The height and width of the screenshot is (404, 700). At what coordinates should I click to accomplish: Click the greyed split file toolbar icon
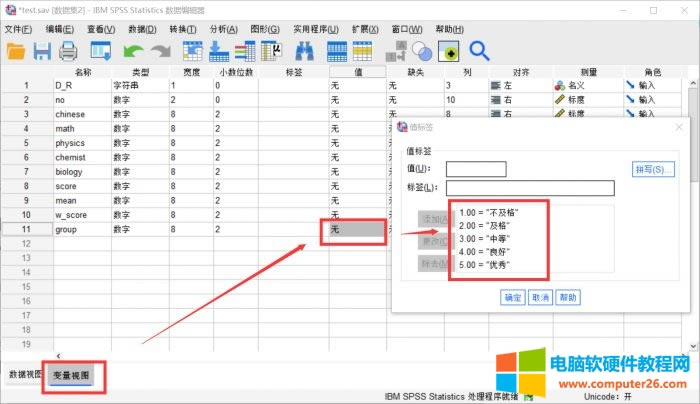[396, 51]
